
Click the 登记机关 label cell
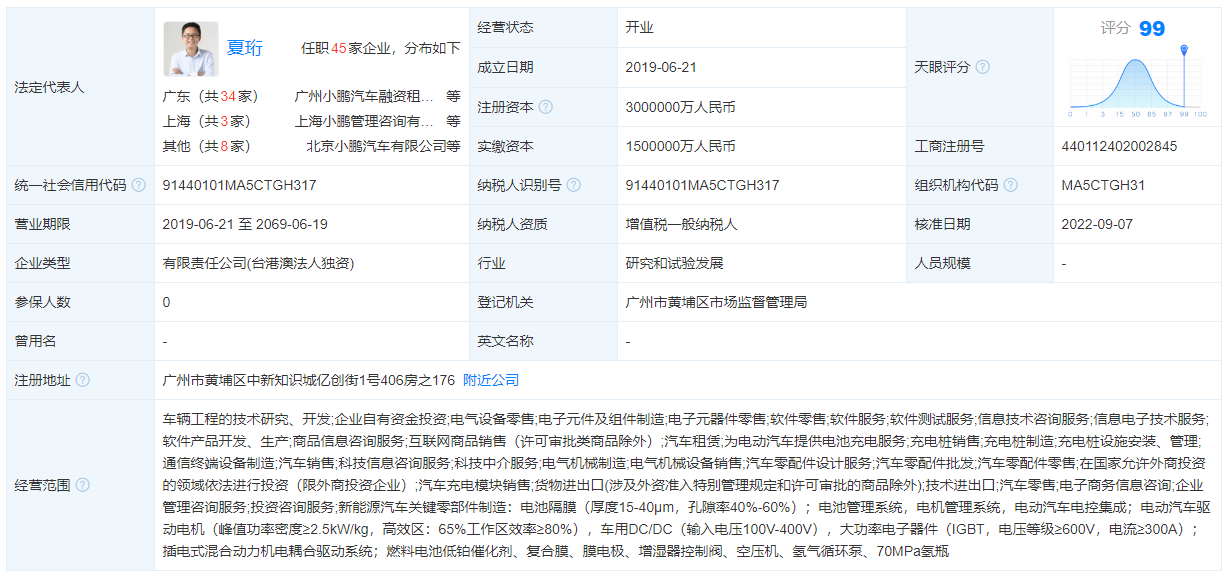tap(543, 302)
